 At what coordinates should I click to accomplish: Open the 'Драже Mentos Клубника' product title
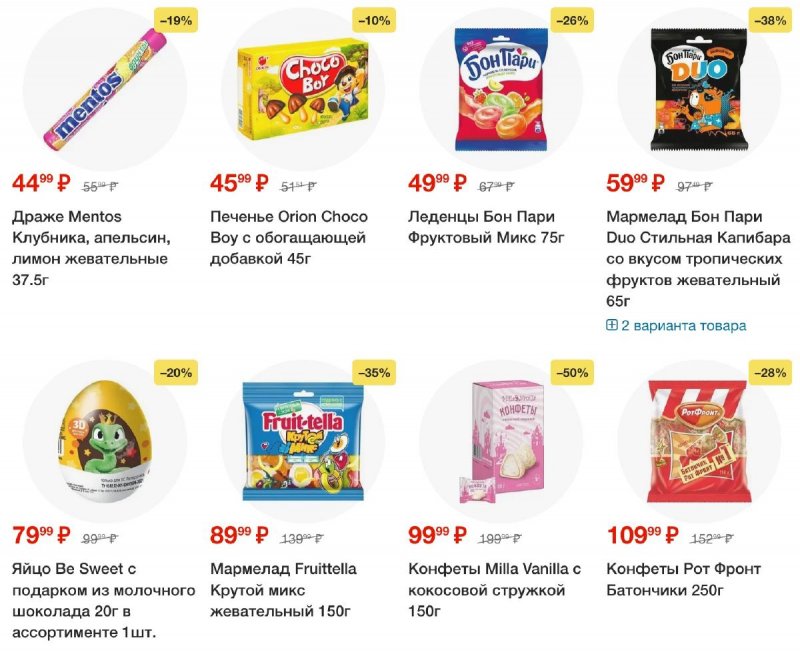pyautogui.click(x=92, y=248)
